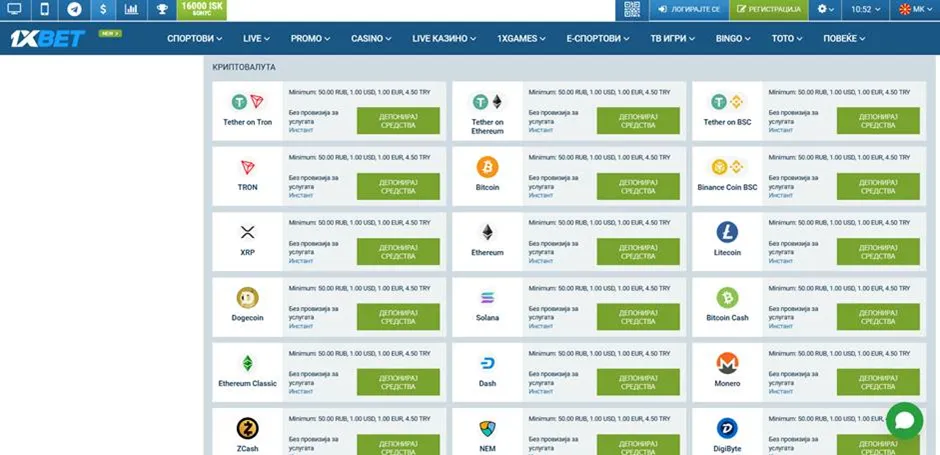This screenshot has height=455, width=940.
Task: Click ДЕПОНИРАЈ СРЕДСТВА for Bitcoin
Action: (x=638, y=186)
